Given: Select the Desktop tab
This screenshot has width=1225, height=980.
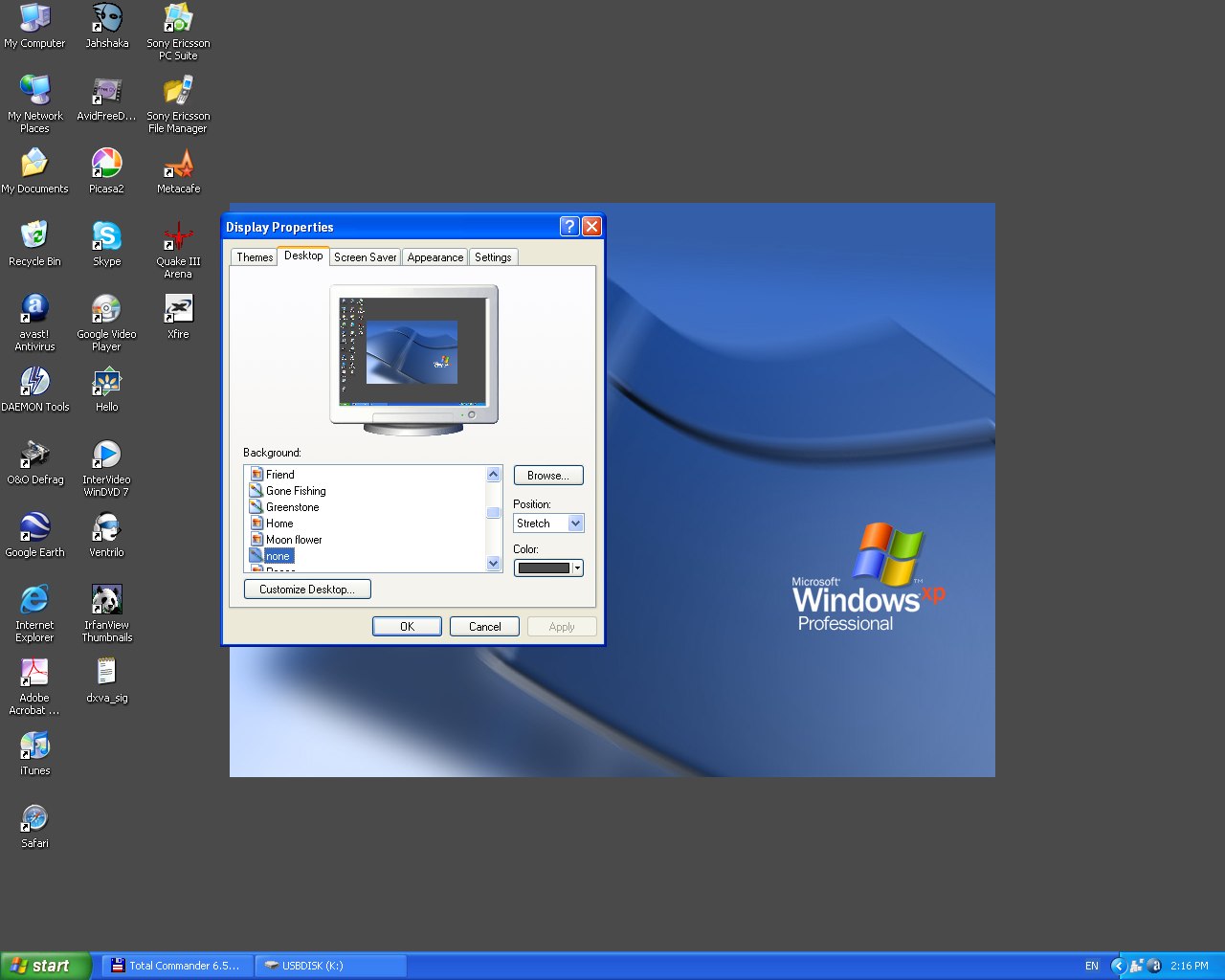Looking at the screenshot, I should (x=303, y=256).
